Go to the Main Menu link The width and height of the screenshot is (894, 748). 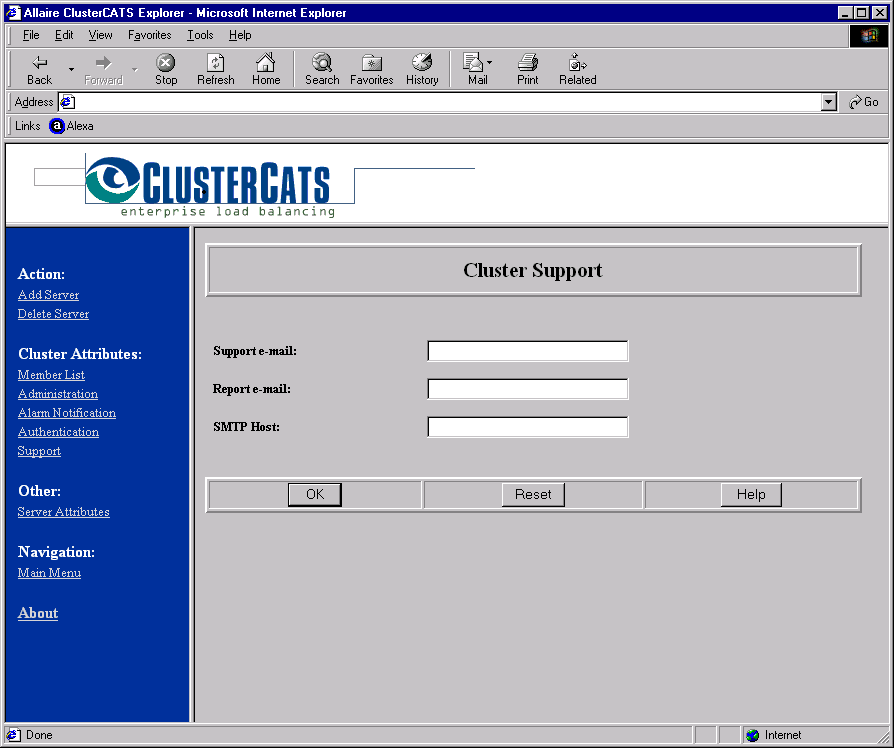click(x=49, y=573)
